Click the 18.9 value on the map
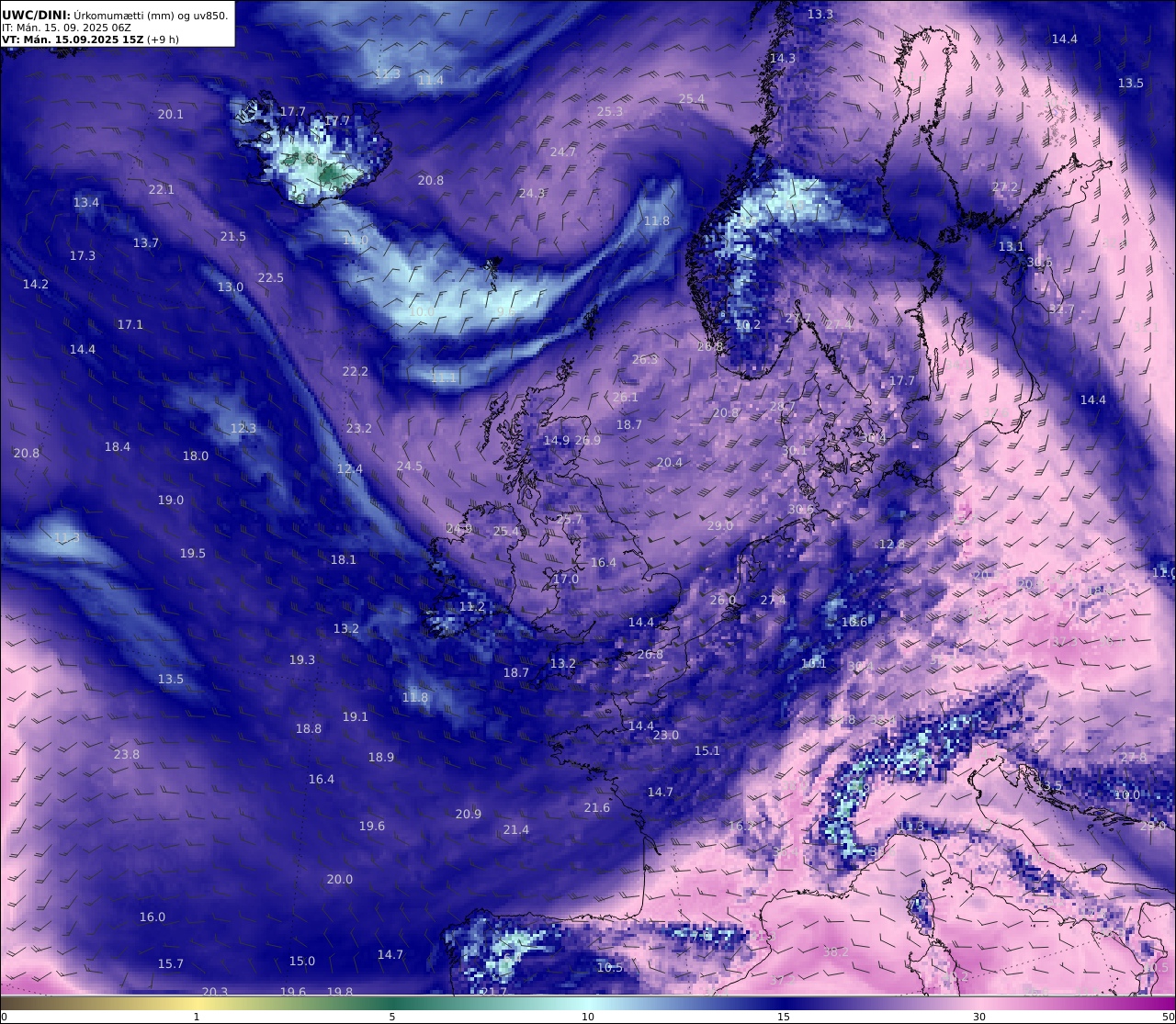This screenshot has width=1176, height=1024. click(x=381, y=758)
